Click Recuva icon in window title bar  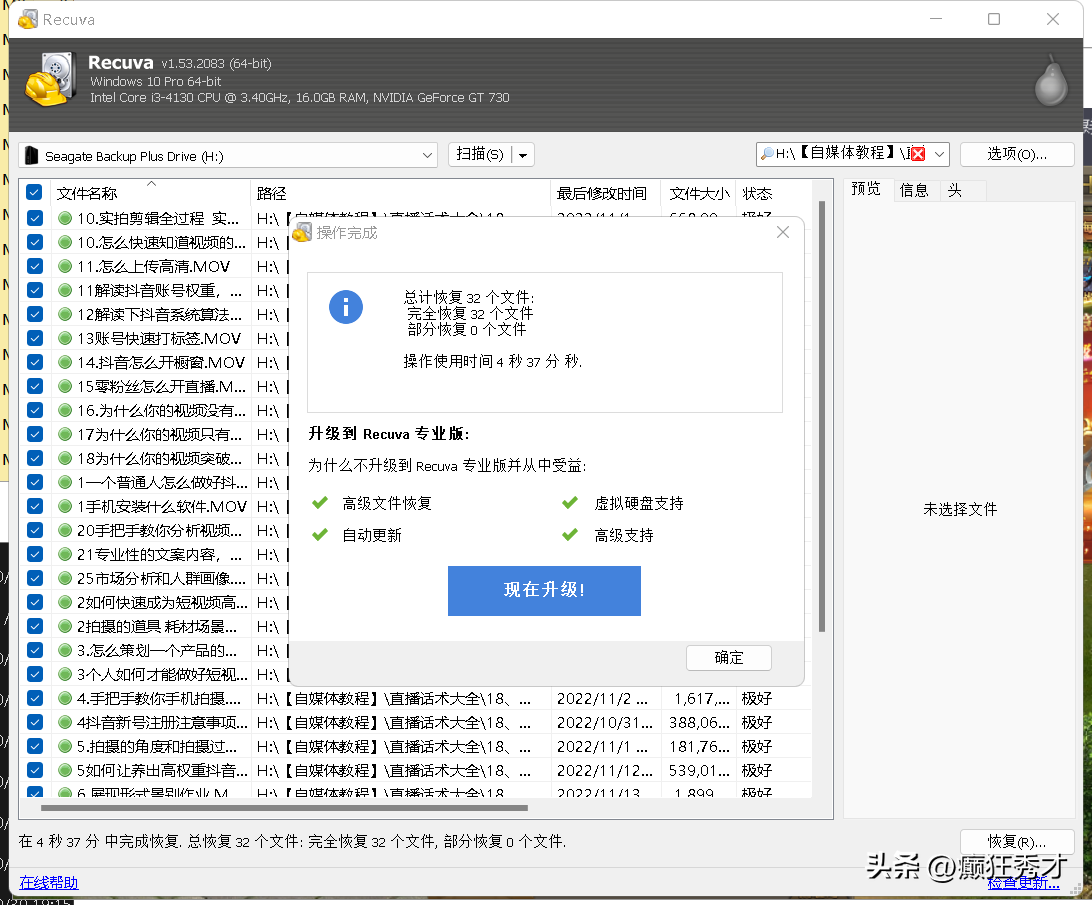(28, 20)
